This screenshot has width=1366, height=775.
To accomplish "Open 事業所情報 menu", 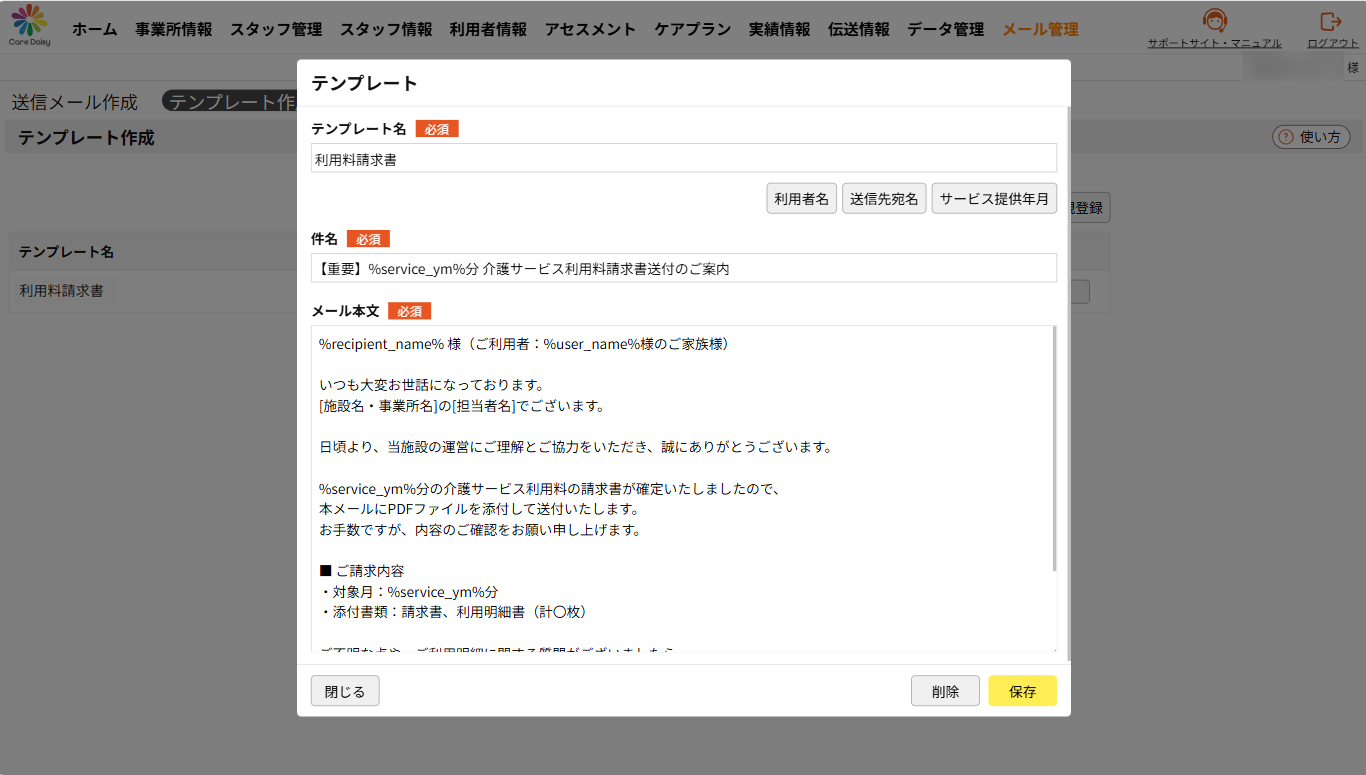I will [174, 29].
